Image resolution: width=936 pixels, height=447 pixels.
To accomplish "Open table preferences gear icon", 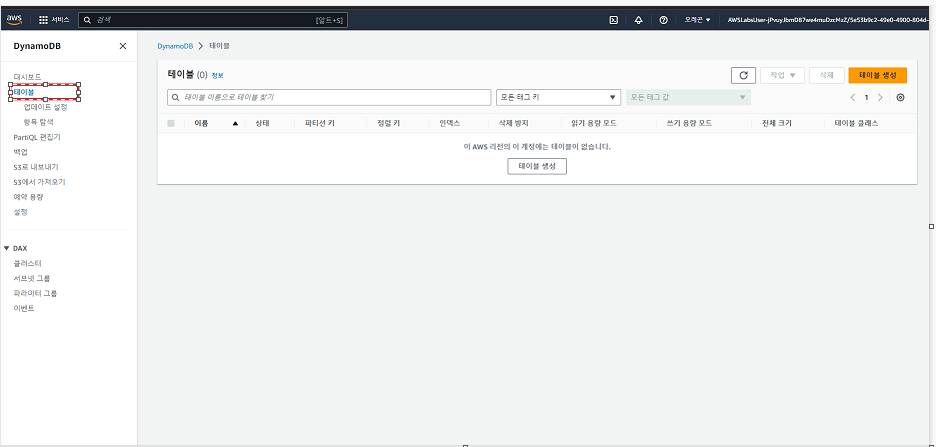I will tap(901, 97).
